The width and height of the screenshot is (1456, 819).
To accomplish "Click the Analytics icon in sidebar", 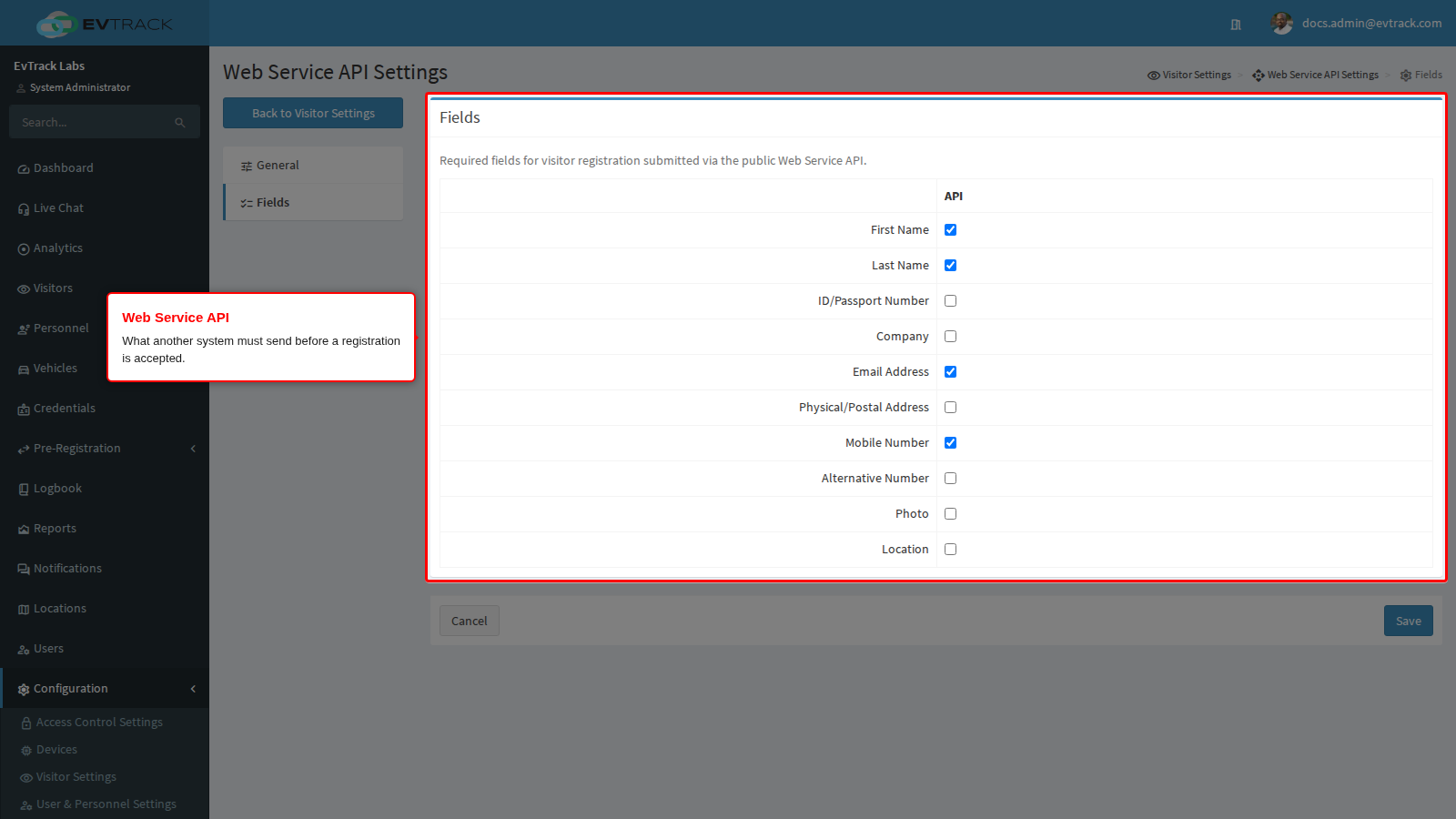I will click(x=24, y=249).
